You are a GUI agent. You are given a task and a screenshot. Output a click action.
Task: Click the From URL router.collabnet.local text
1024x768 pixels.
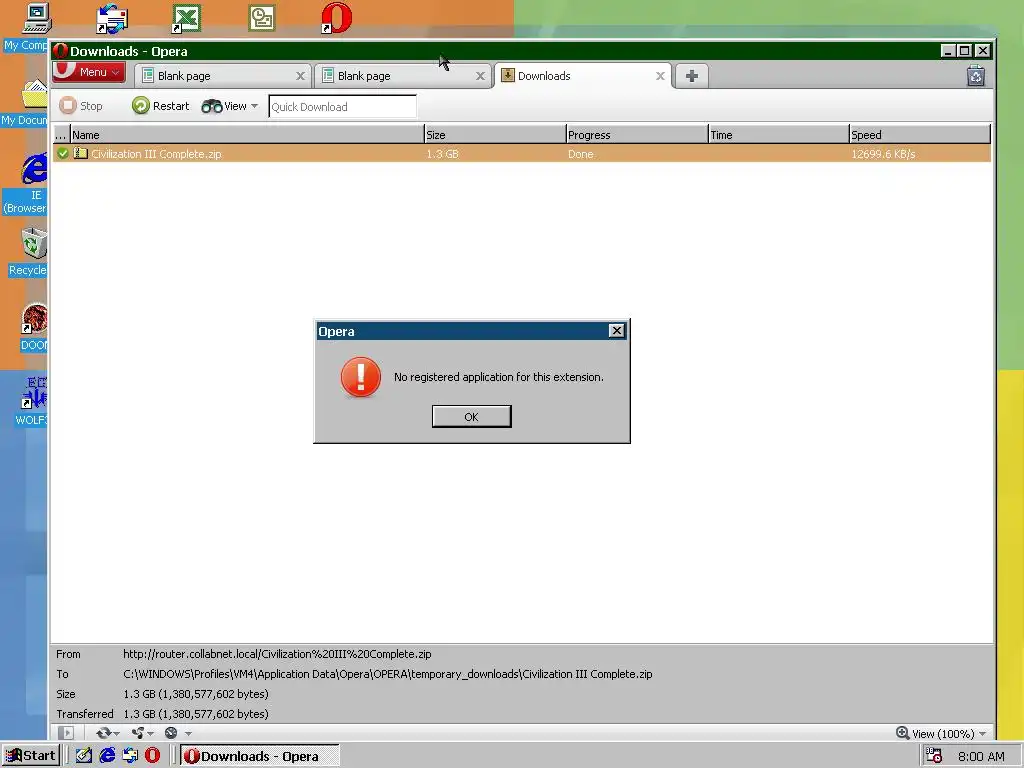pos(277,654)
